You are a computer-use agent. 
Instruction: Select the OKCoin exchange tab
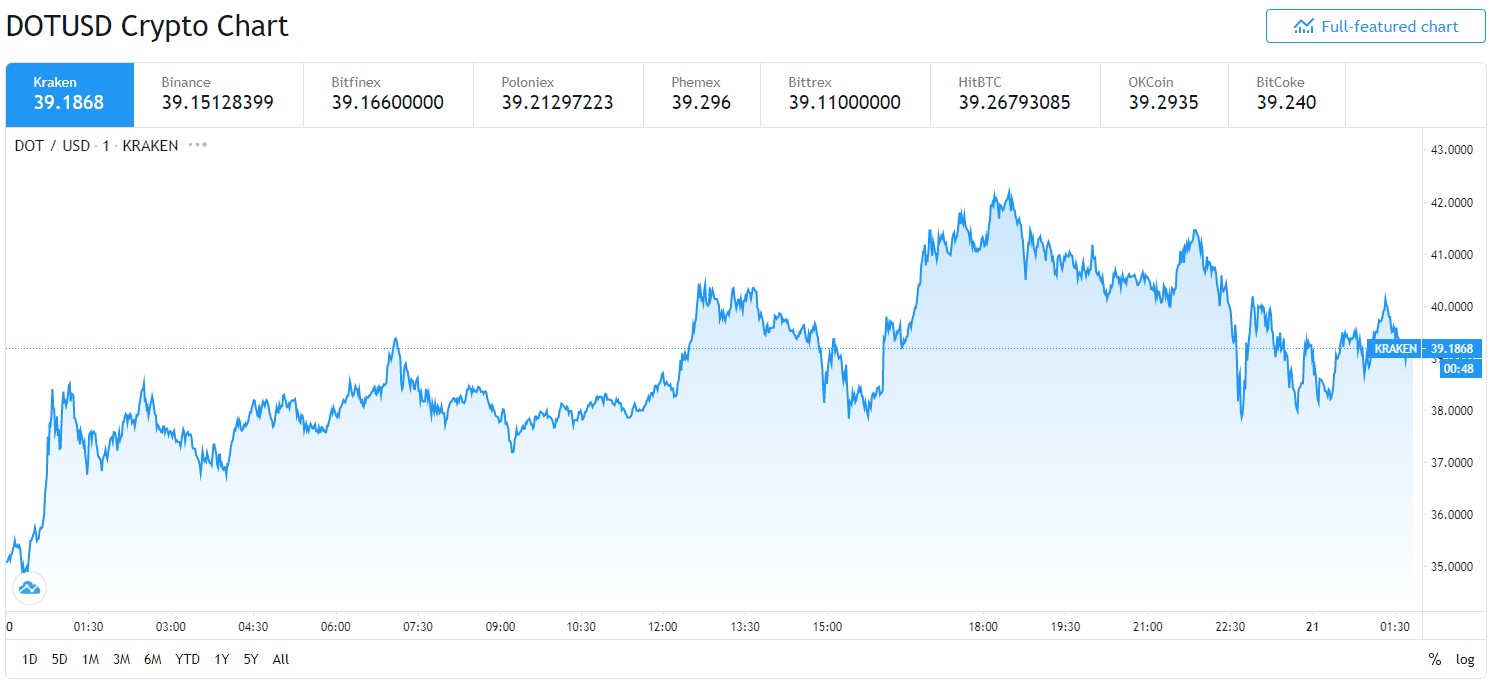[x=1163, y=93]
